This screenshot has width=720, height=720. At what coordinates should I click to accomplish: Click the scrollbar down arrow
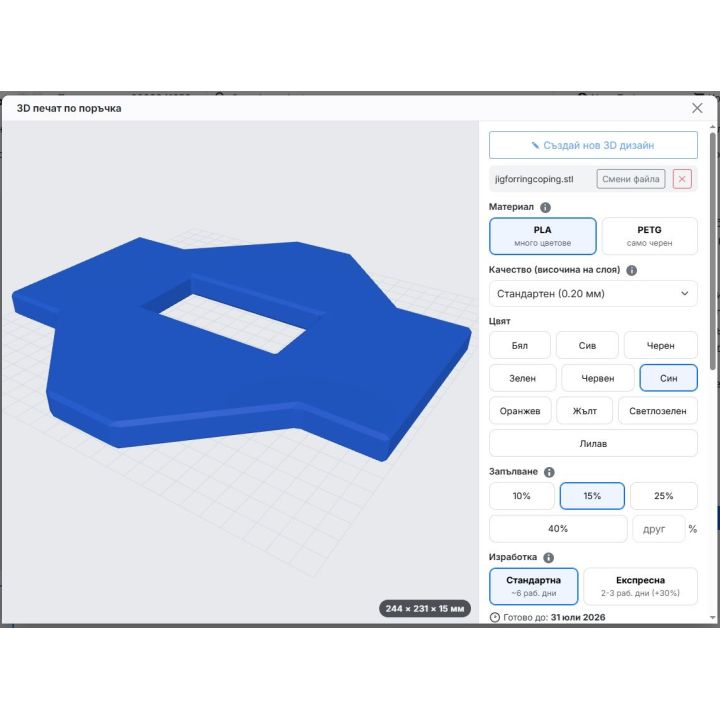click(x=712, y=618)
